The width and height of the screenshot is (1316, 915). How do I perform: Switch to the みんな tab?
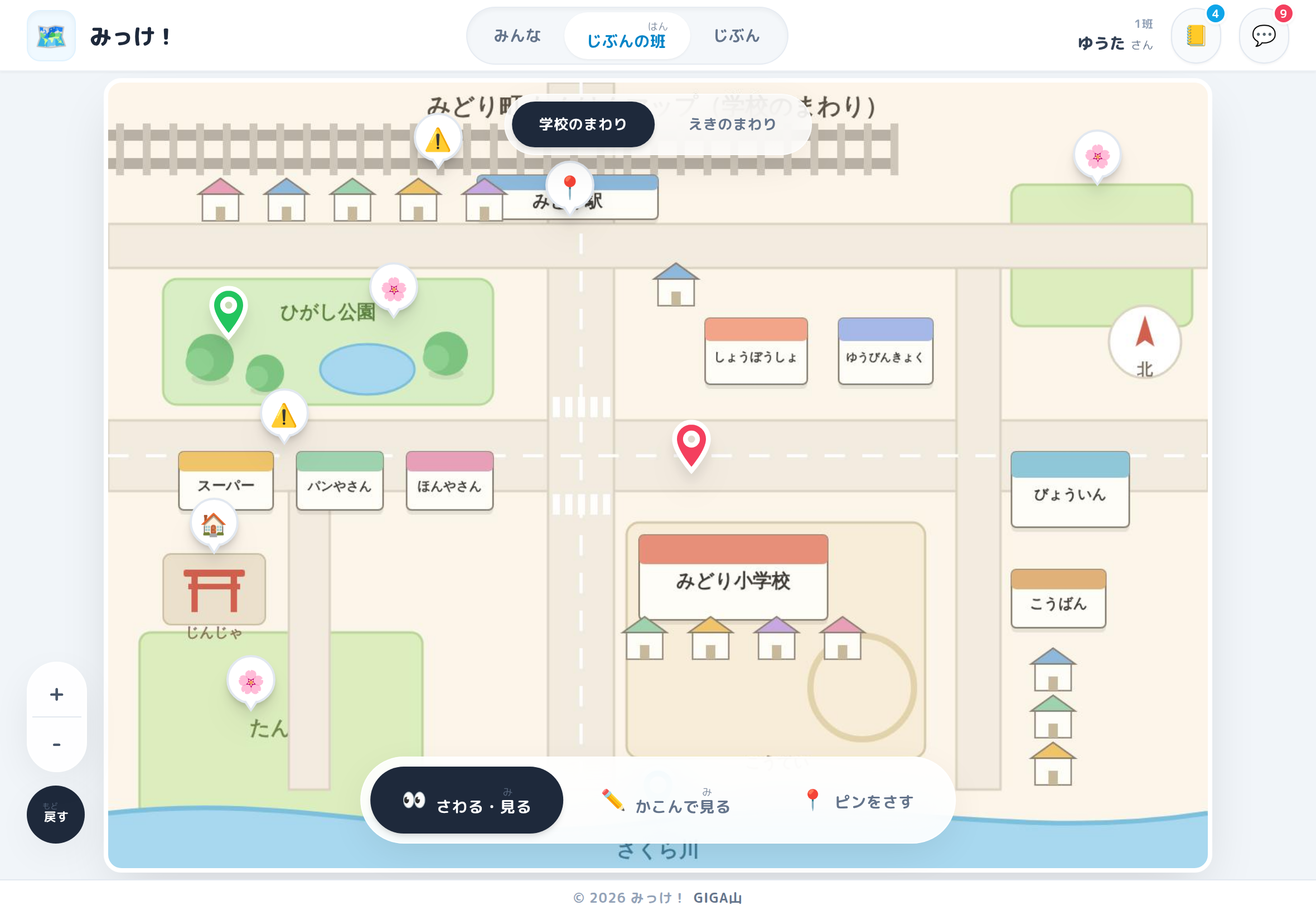[x=517, y=36]
